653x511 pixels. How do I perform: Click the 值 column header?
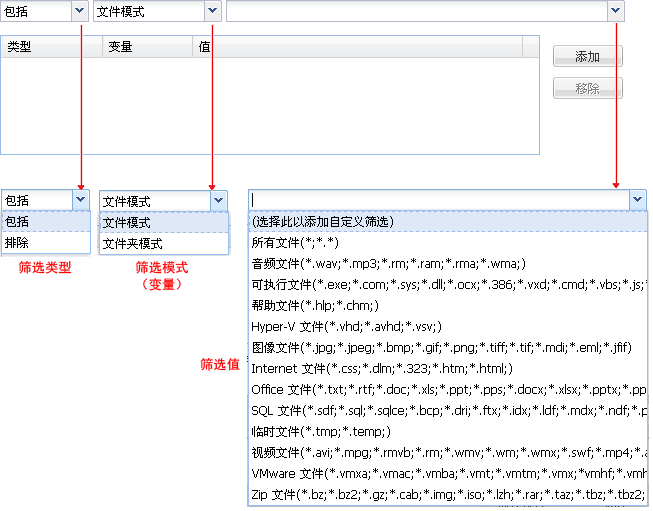(357, 47)
